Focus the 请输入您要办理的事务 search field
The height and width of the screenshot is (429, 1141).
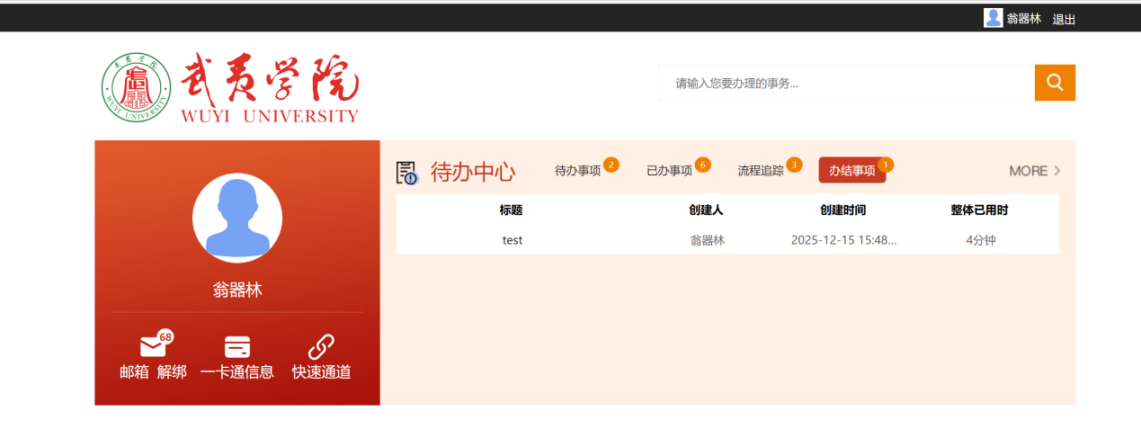pos(846,83)
